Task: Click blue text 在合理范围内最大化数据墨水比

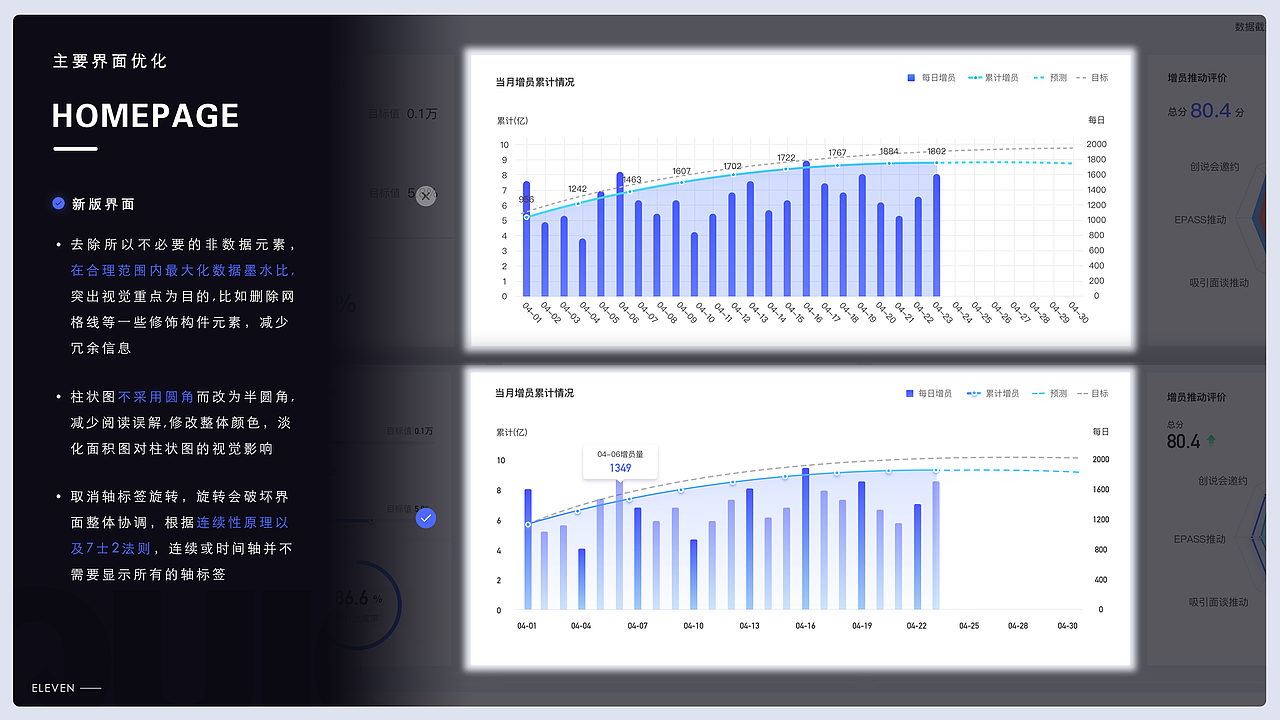Action: [183, 270]
